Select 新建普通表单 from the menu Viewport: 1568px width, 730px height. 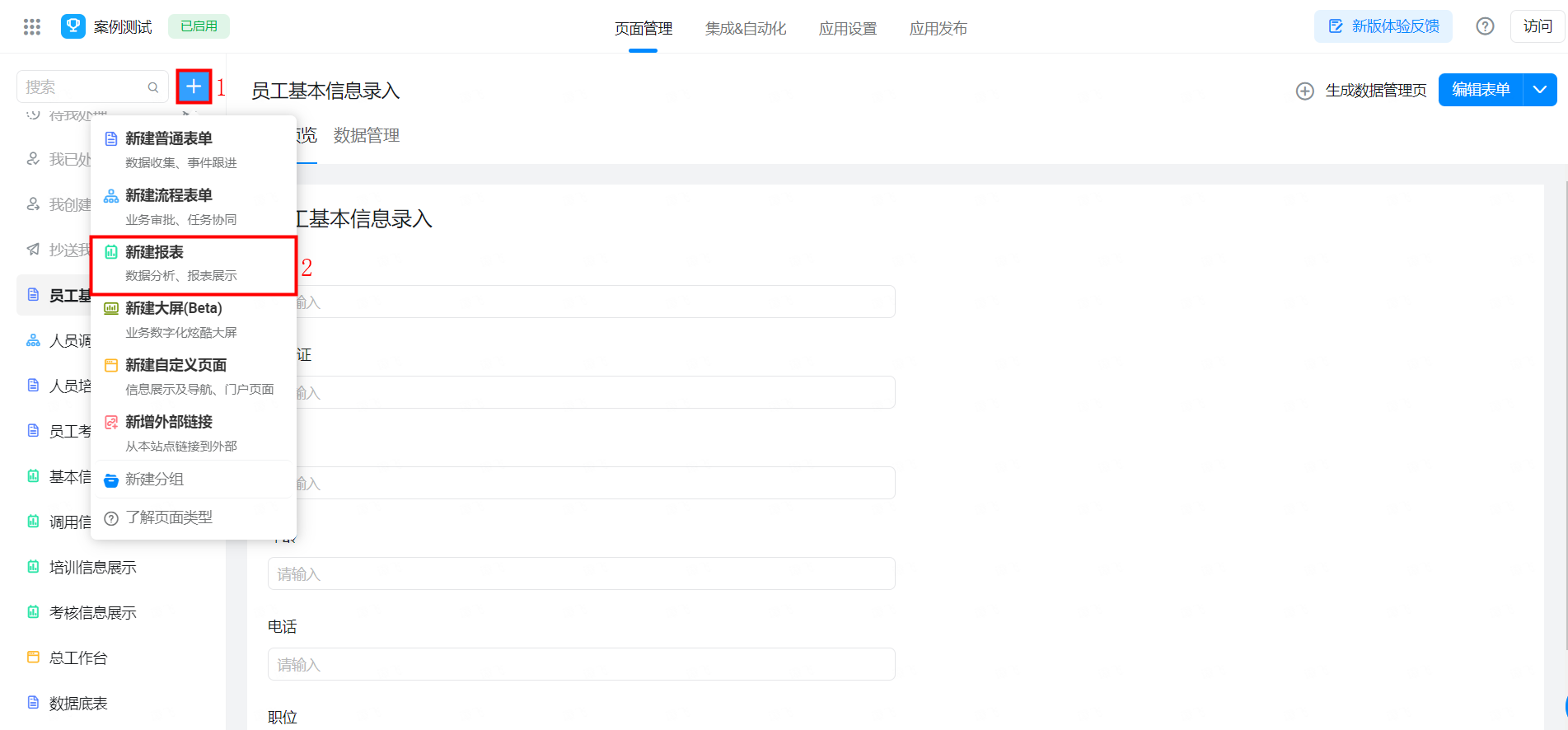pyautogui.click(x=169, y=139)
